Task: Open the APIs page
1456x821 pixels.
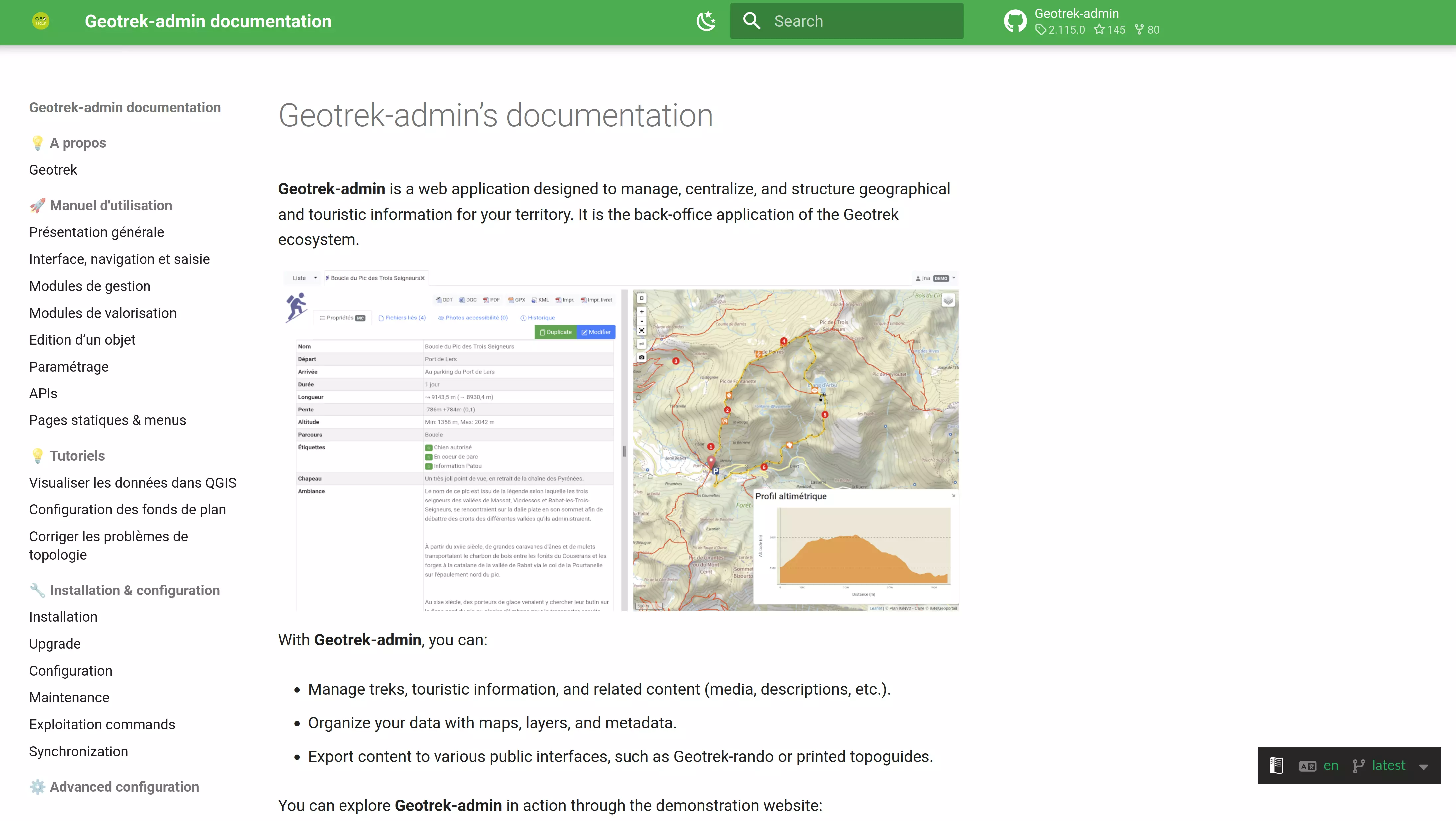Action: pos(44,393)
